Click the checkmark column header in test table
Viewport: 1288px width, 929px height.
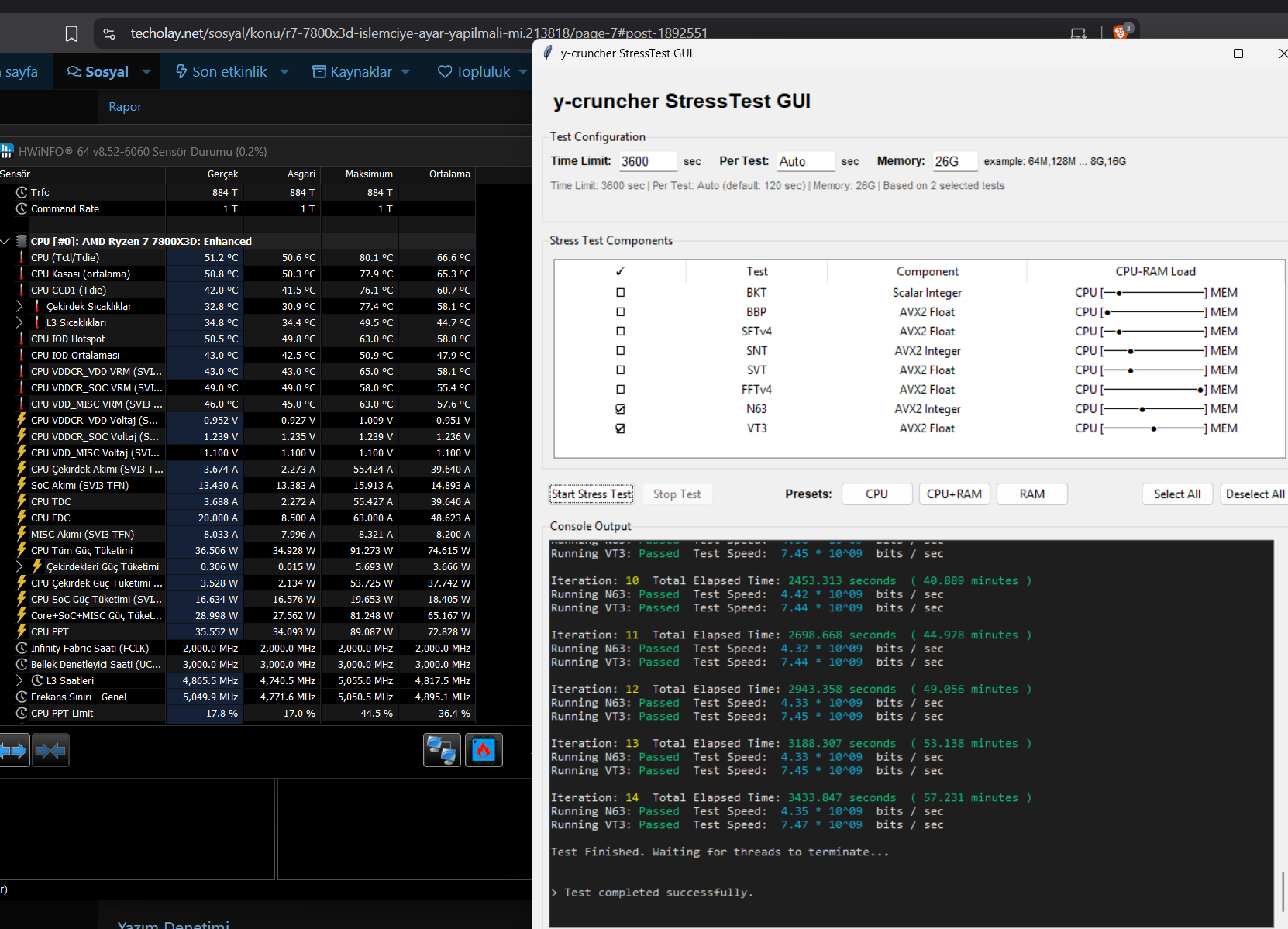tap(620, 271)
